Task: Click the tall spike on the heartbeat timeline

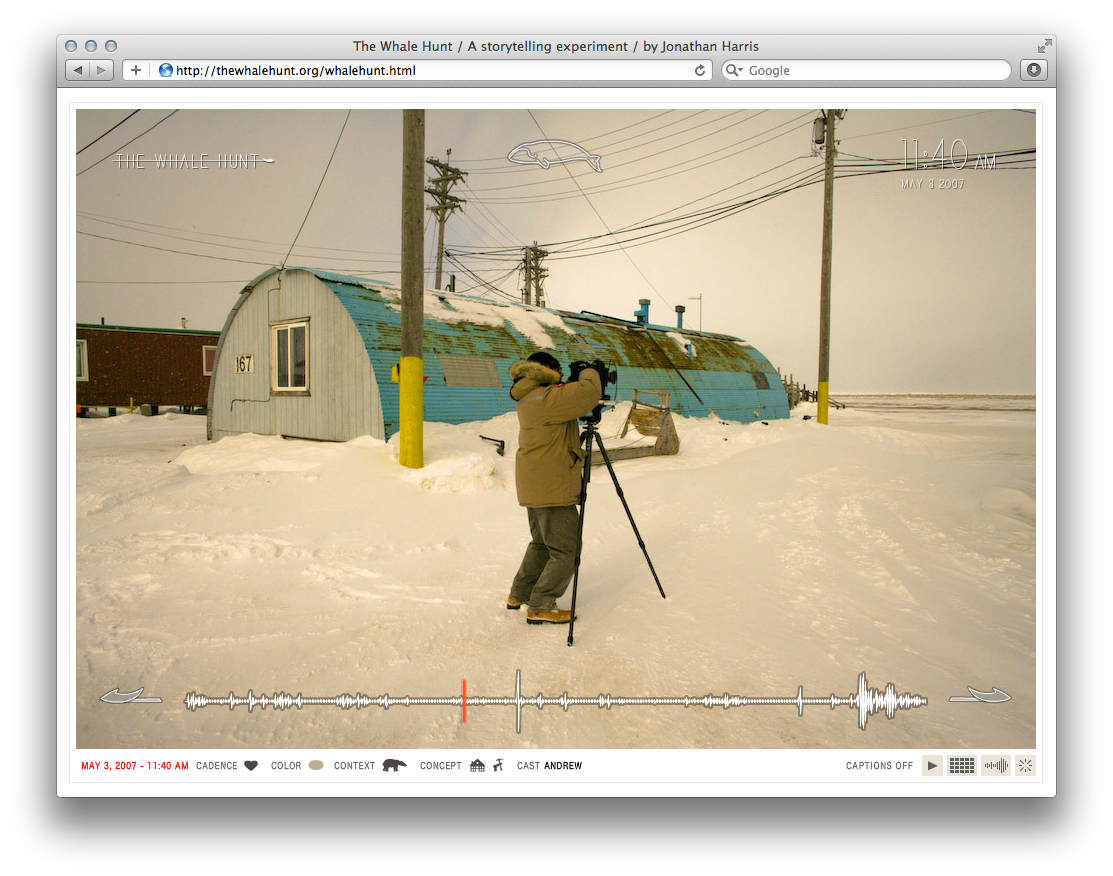Action: coord(518,700)
